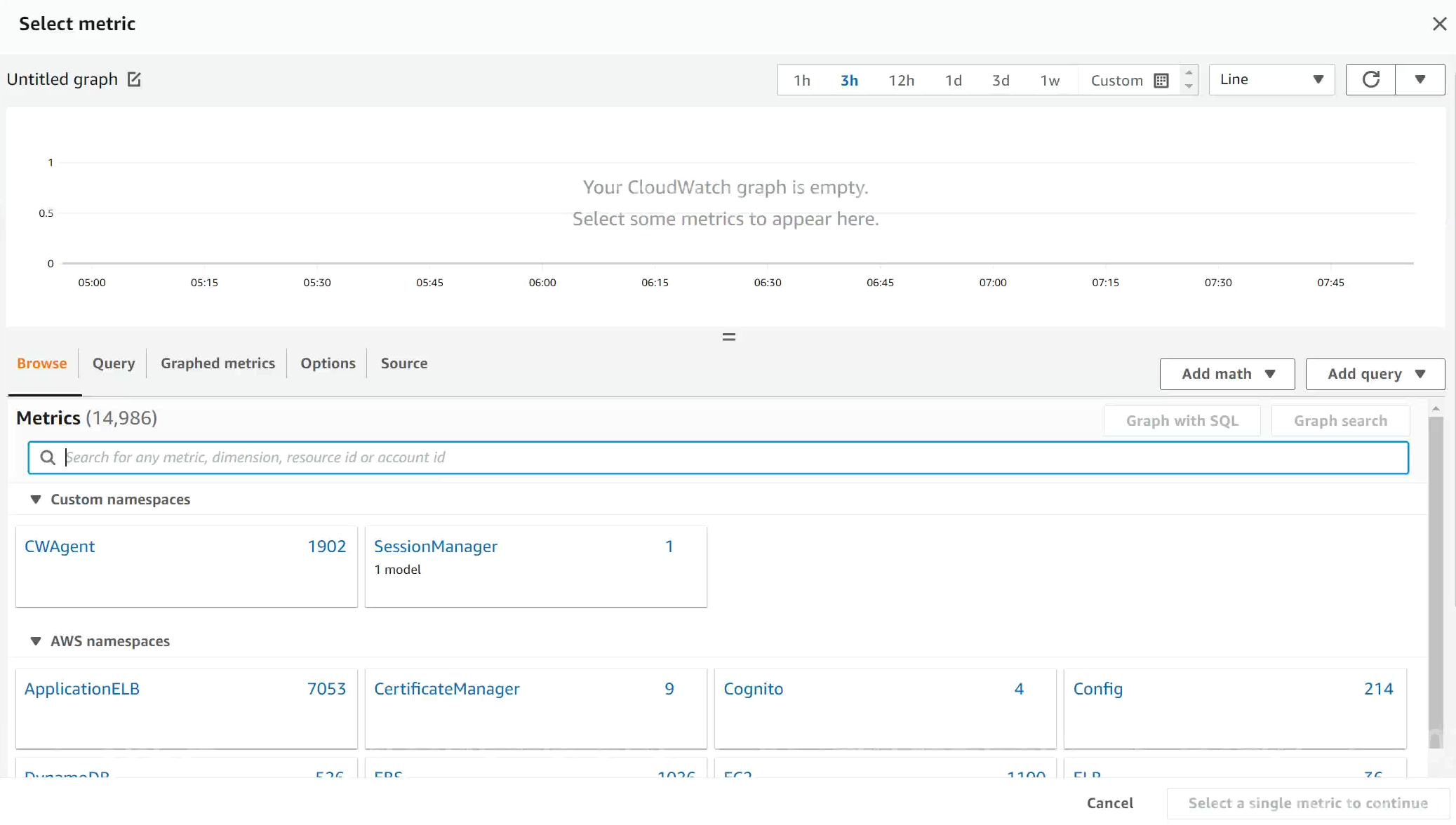Collapse the Custom namespaces section
Viewport: 1456px width, 825px height.
tap(35, 498)
